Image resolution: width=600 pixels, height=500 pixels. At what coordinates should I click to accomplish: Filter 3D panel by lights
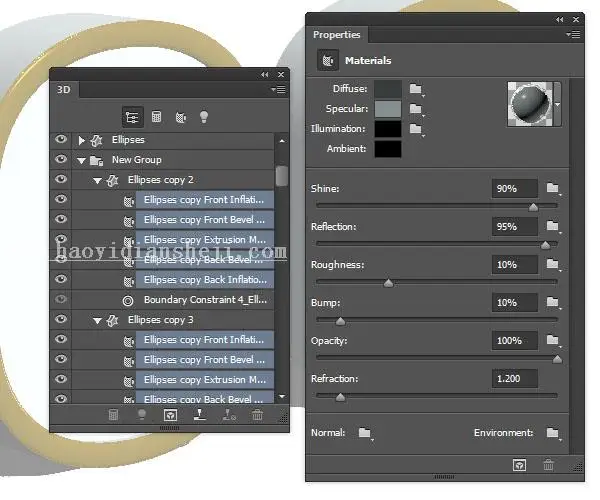tap(204, 117)
